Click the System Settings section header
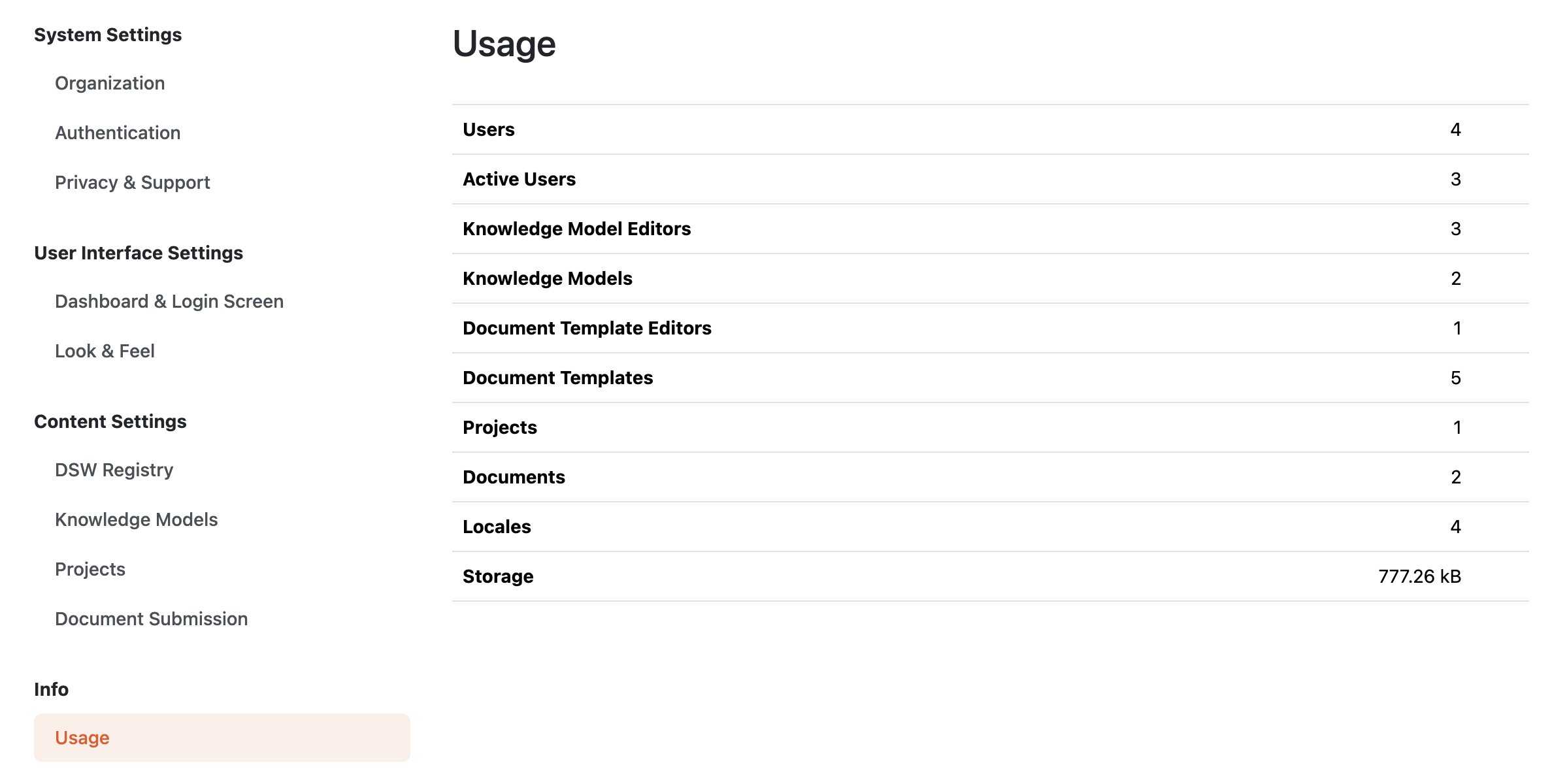 pos(108,35)
